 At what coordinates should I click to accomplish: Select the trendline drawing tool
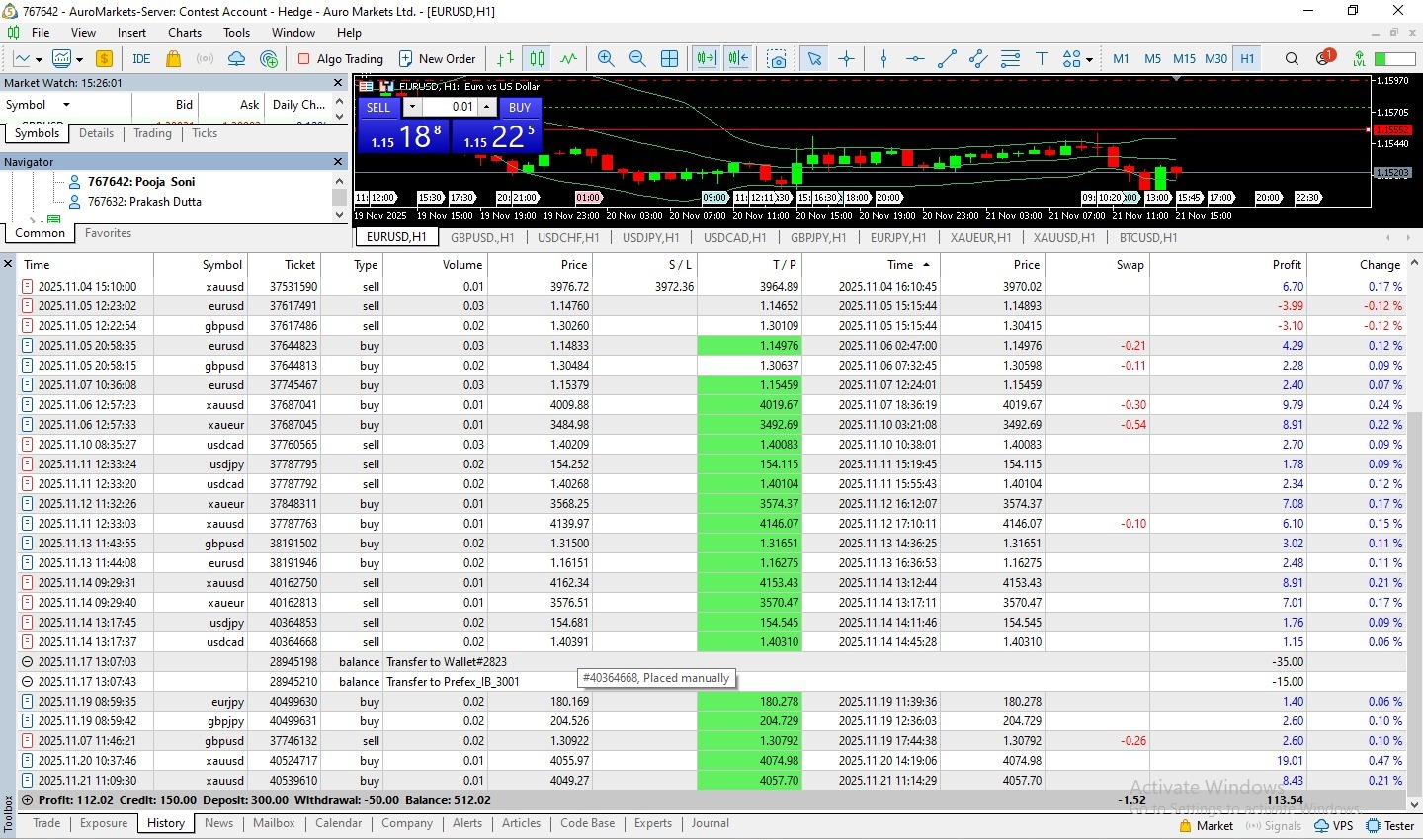[x=947, y=59]
